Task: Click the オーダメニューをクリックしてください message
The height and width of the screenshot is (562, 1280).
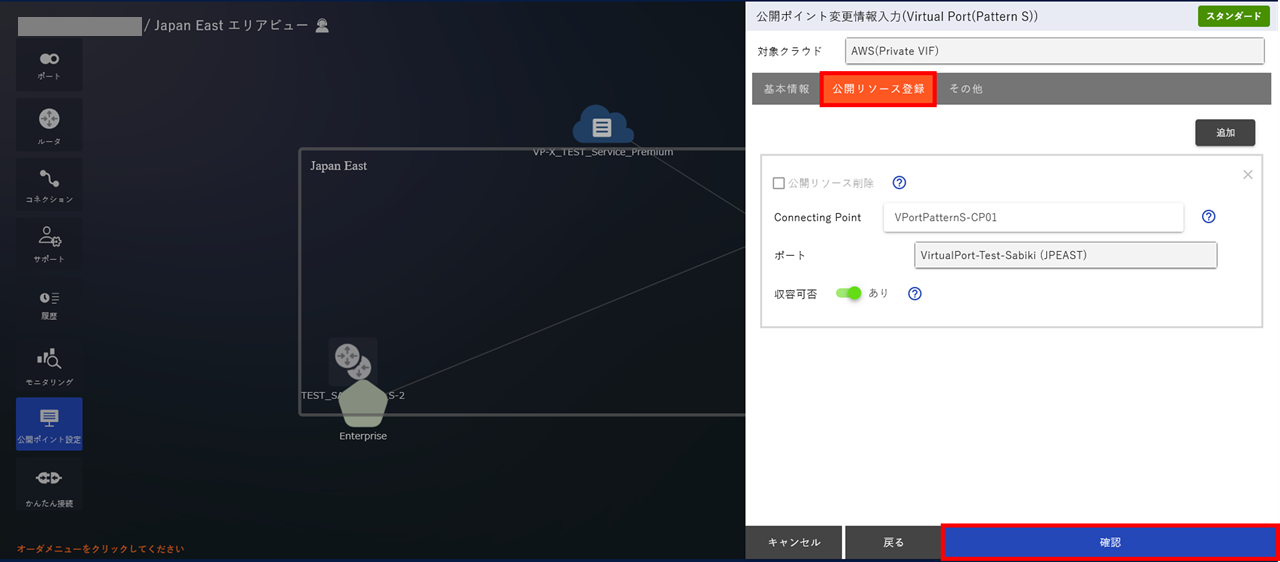Action: 100,549
